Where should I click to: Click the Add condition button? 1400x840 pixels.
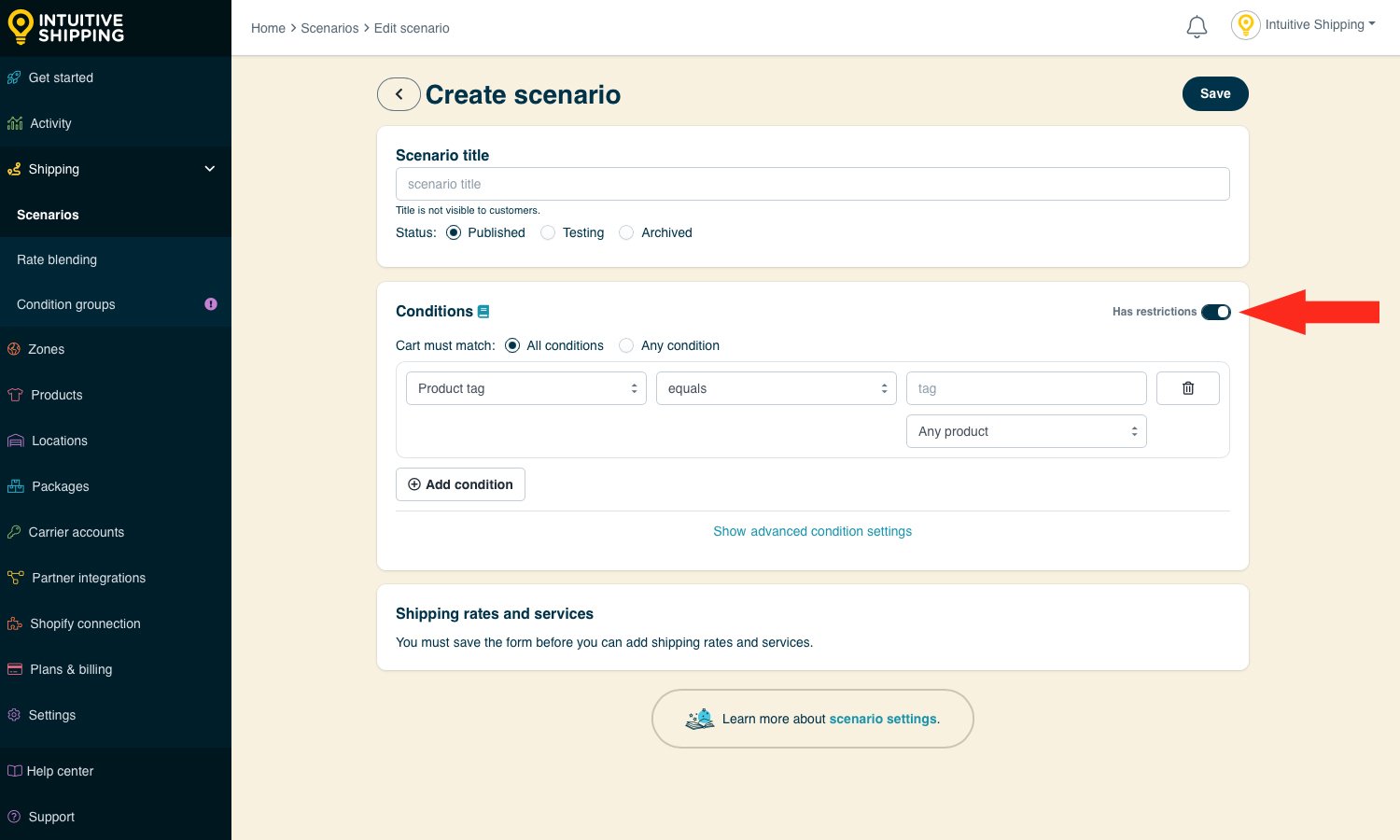[x=460, y=484]
